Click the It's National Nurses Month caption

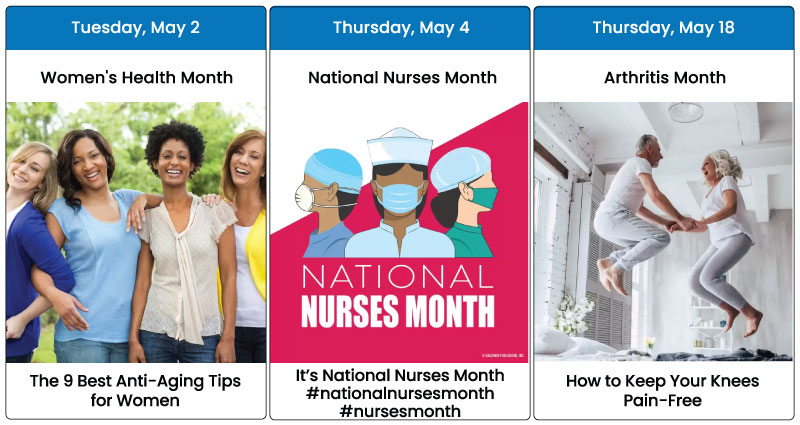[400, 376]
